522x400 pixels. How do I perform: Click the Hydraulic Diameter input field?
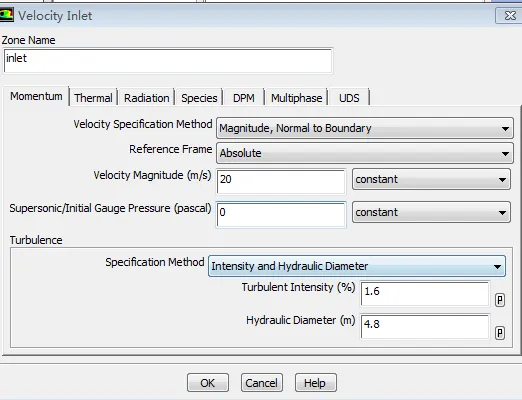(425, 327)
